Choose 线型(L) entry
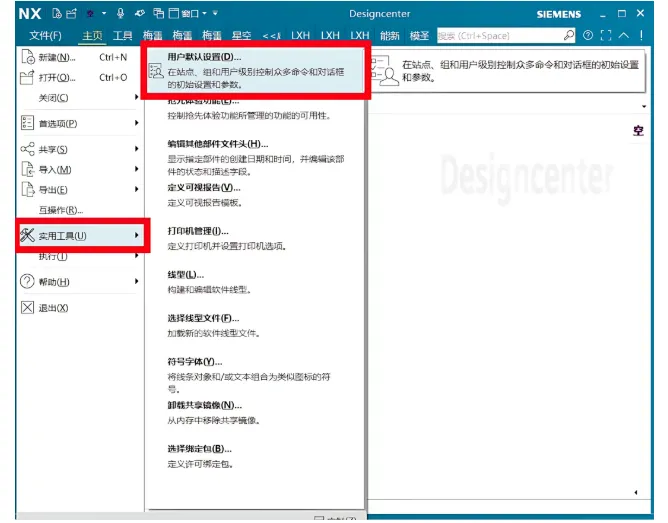Viewport: 668px width, 523px height. click(256, 282)
